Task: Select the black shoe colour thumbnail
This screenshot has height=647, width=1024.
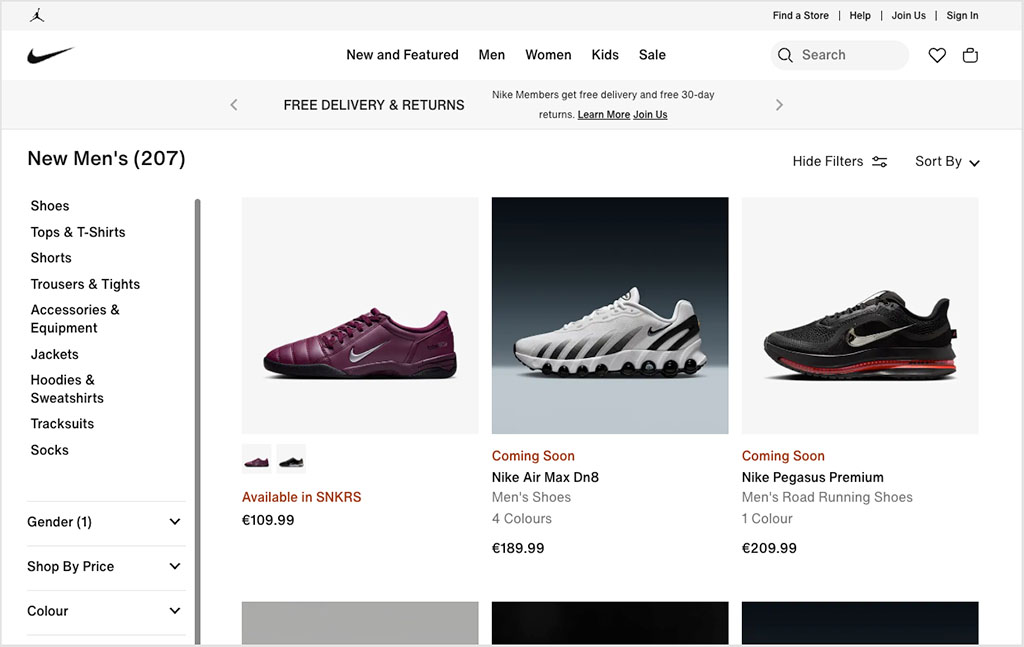Action: 291,459
